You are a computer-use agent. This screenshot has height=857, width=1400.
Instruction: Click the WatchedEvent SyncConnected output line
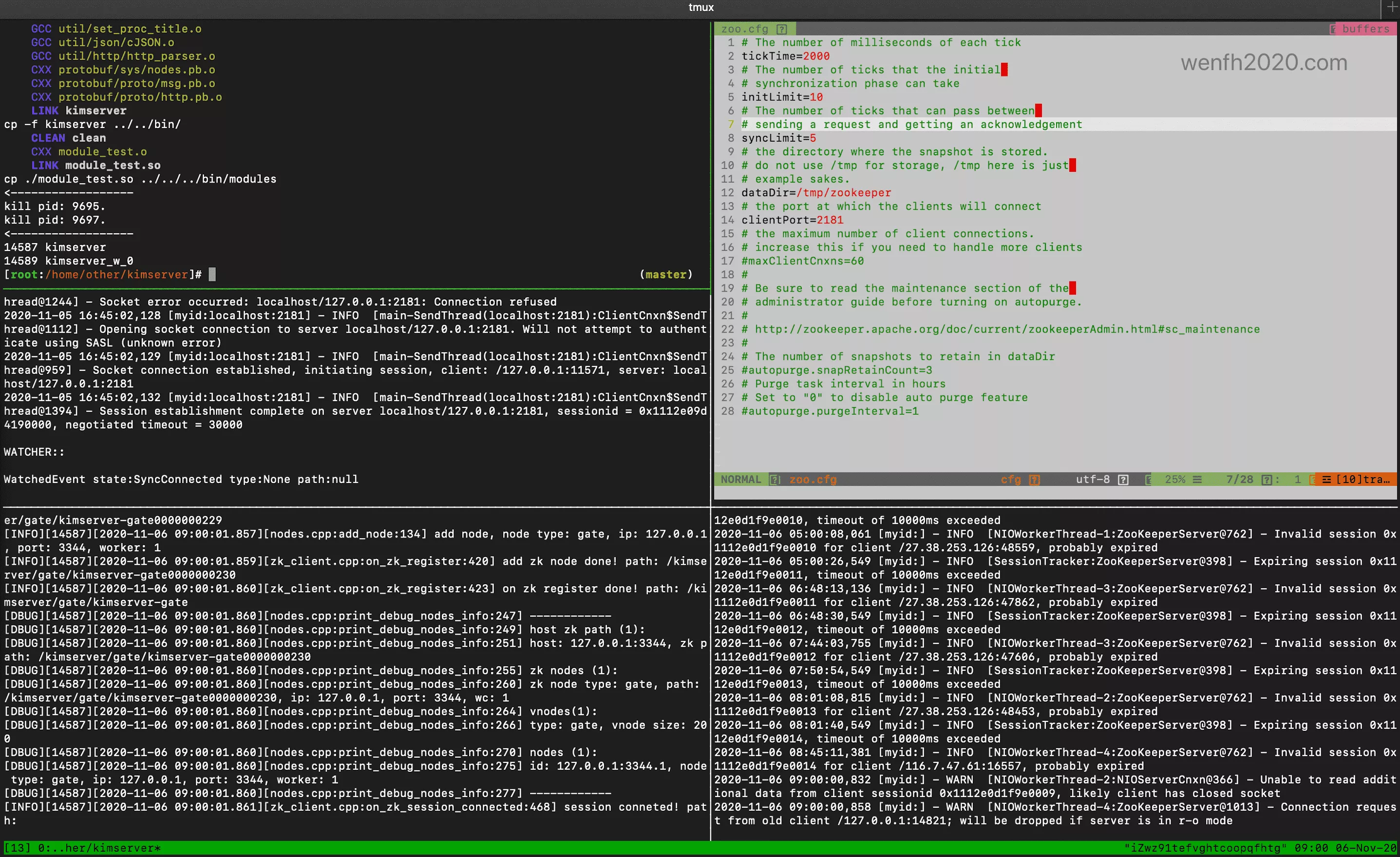tap(181, 480)
